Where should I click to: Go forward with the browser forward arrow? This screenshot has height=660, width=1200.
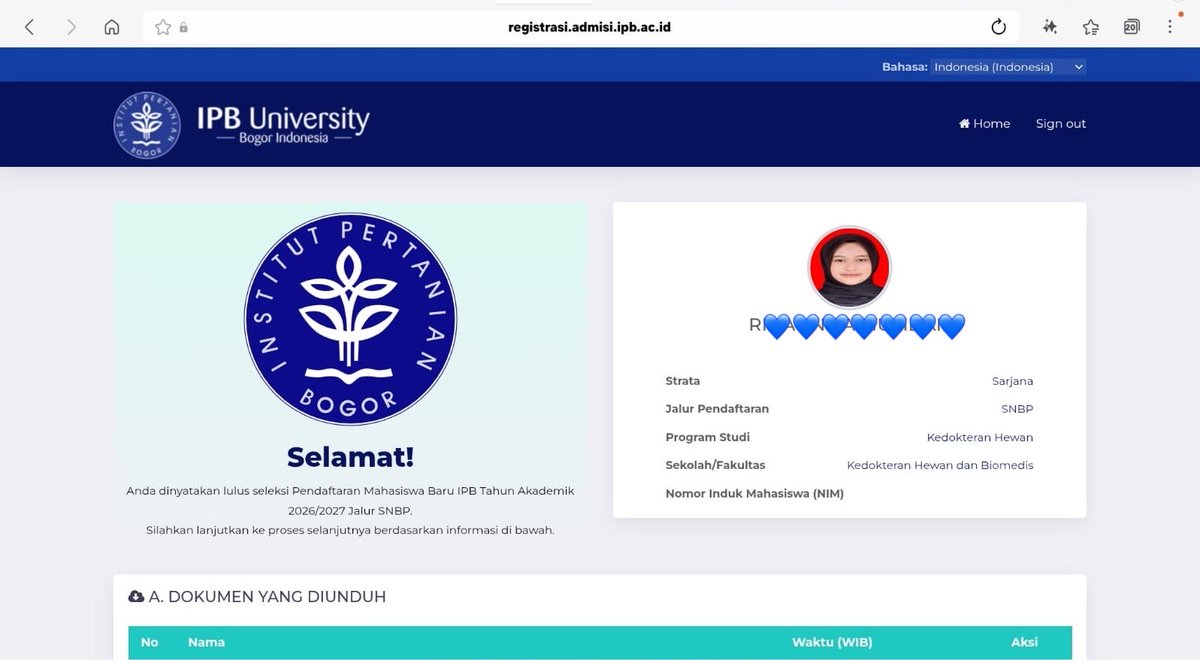click(71, 28)
